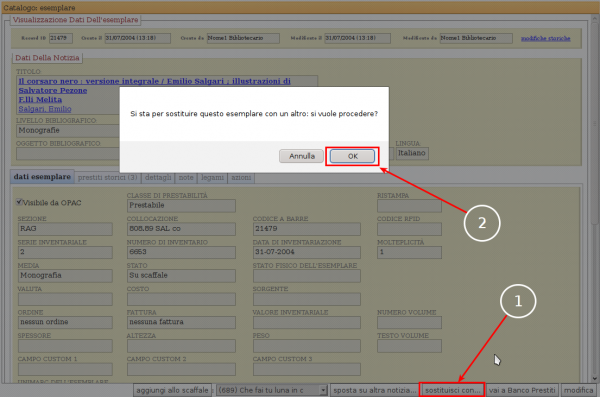Open the dettagli tab

(158, 177)
